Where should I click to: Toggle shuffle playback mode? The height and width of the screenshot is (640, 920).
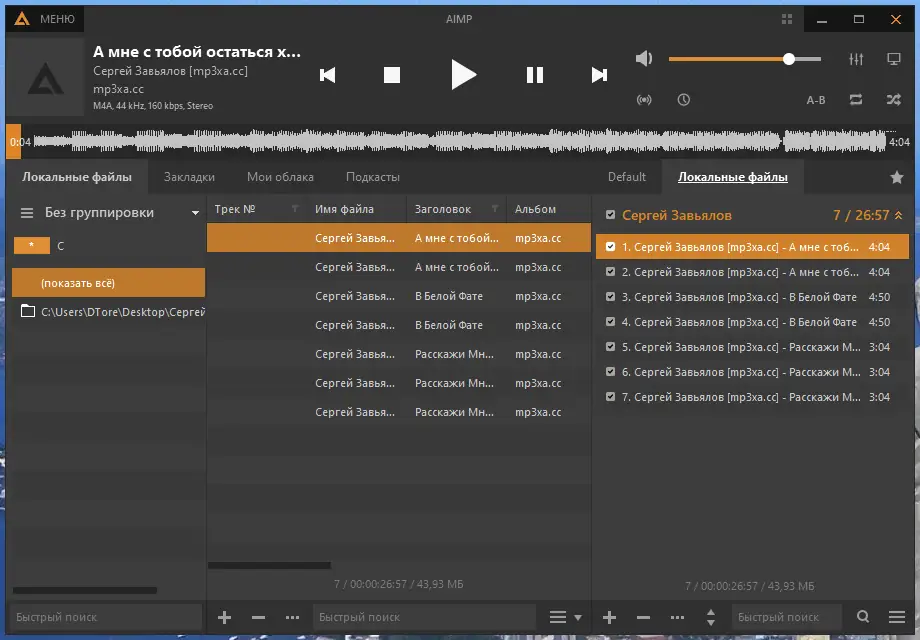[894, 100]
